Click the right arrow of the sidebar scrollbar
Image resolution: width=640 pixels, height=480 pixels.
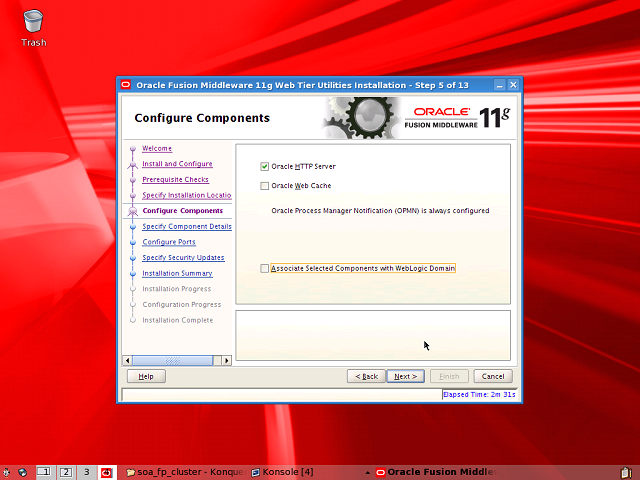pos(227,360)
